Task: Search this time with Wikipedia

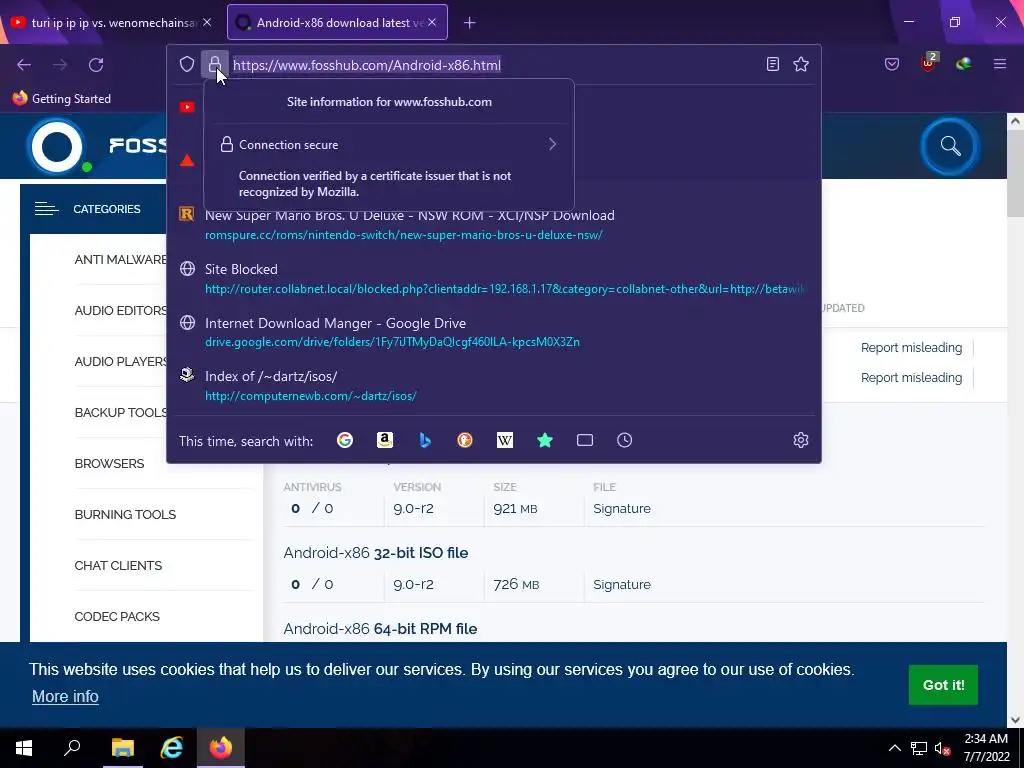Action: 505,440
